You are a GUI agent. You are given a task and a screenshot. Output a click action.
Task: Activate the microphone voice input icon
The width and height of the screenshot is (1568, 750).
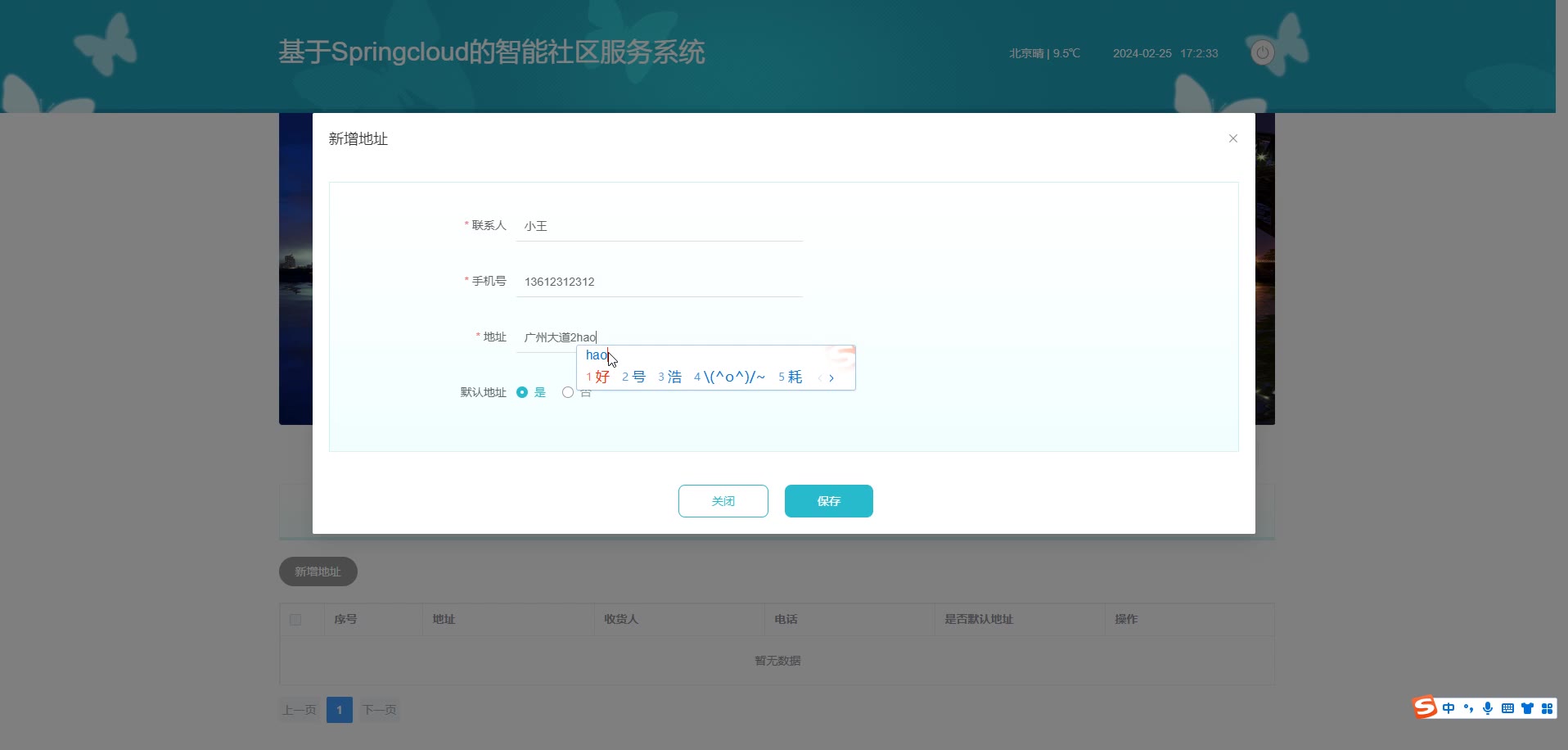(1488, 708)
